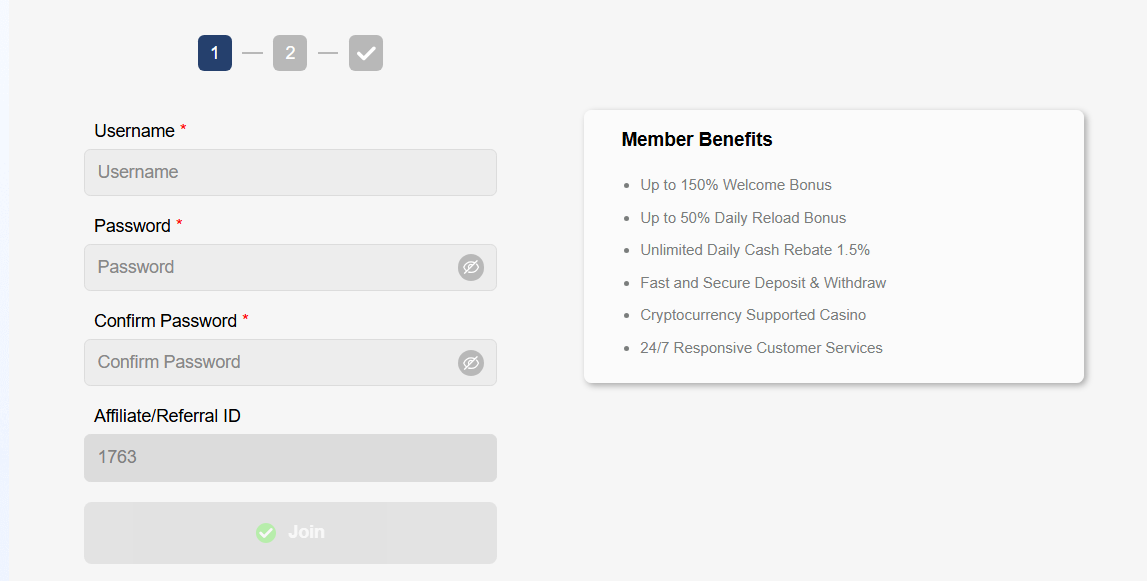
Task: Select step 2 square in progress tracker
Action: 290,53
